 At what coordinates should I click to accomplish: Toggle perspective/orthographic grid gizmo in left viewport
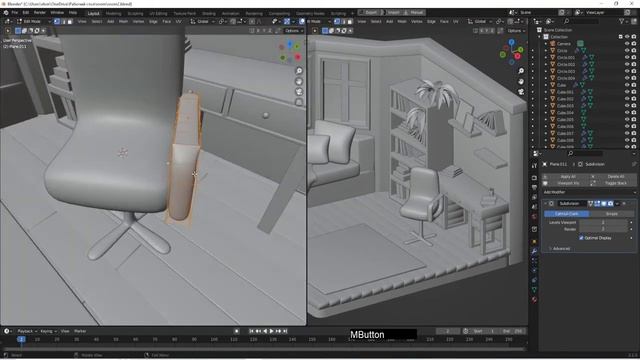[299, 102]
